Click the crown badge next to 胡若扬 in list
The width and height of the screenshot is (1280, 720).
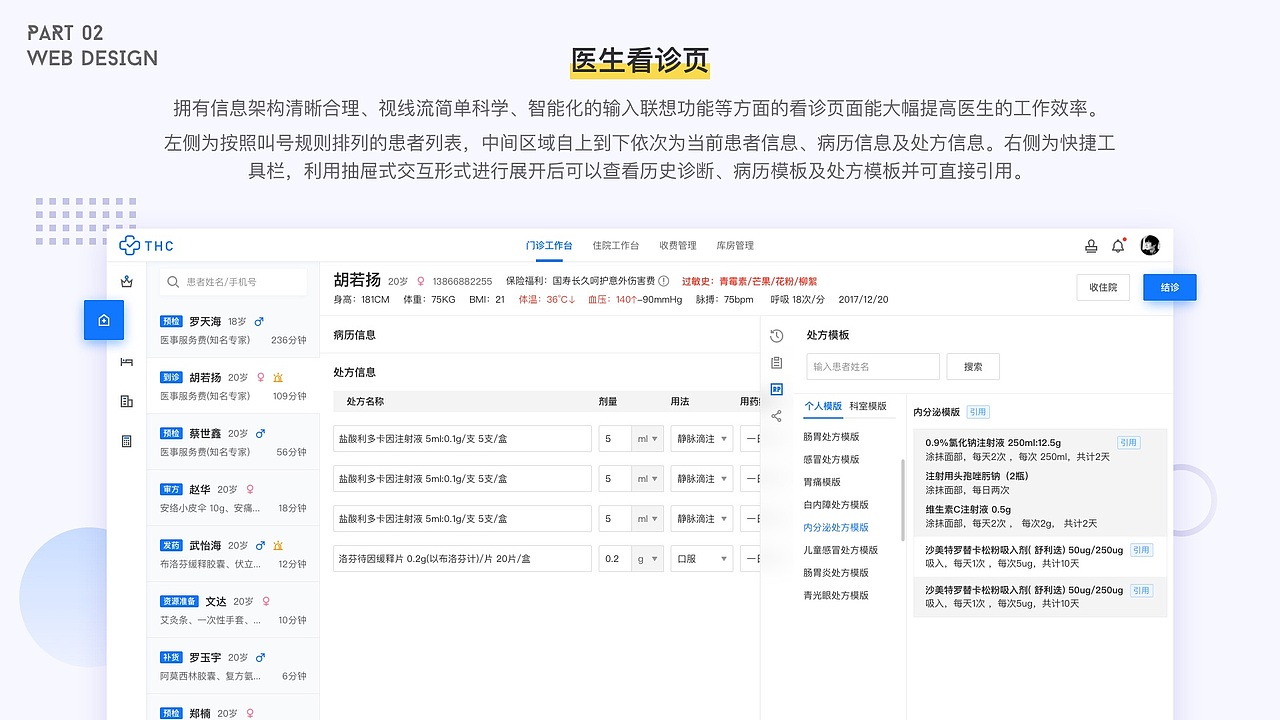[x=278, y=378]
